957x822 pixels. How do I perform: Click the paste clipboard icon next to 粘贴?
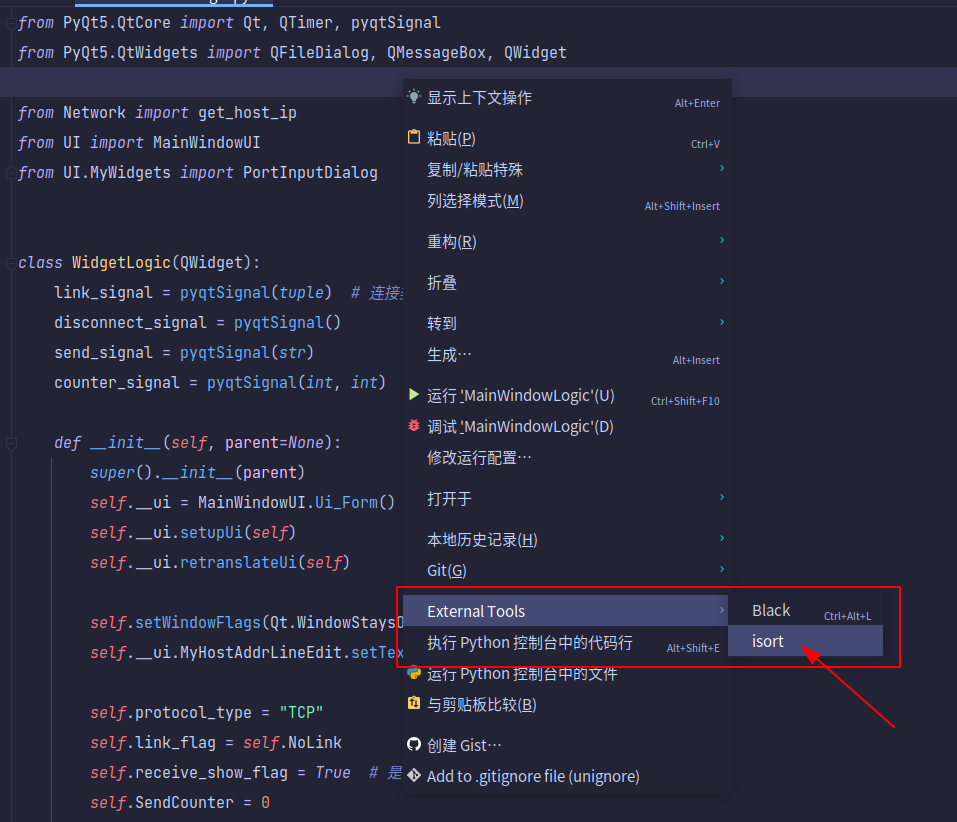[414, 137]
